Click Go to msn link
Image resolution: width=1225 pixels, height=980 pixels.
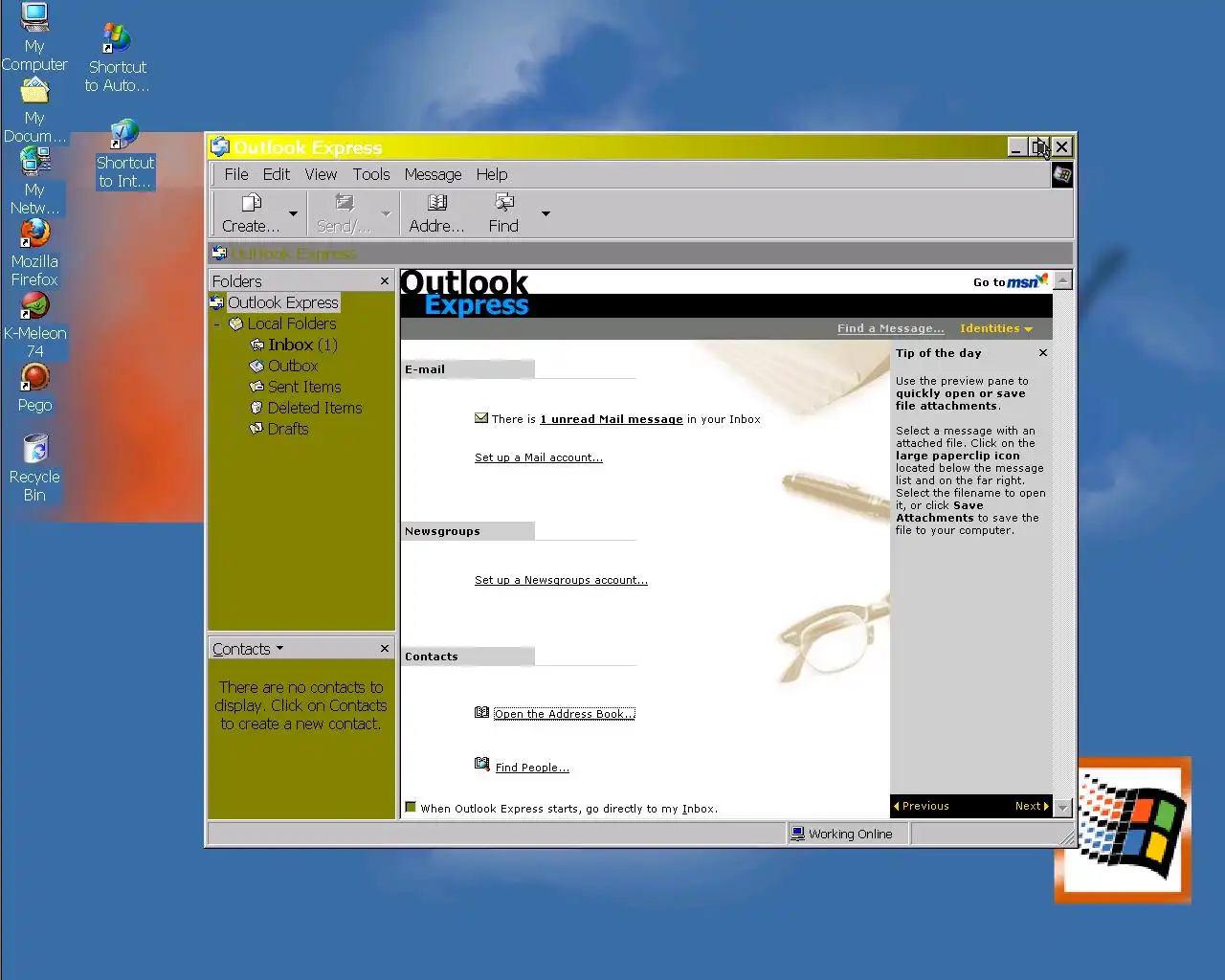[1010, 281]
